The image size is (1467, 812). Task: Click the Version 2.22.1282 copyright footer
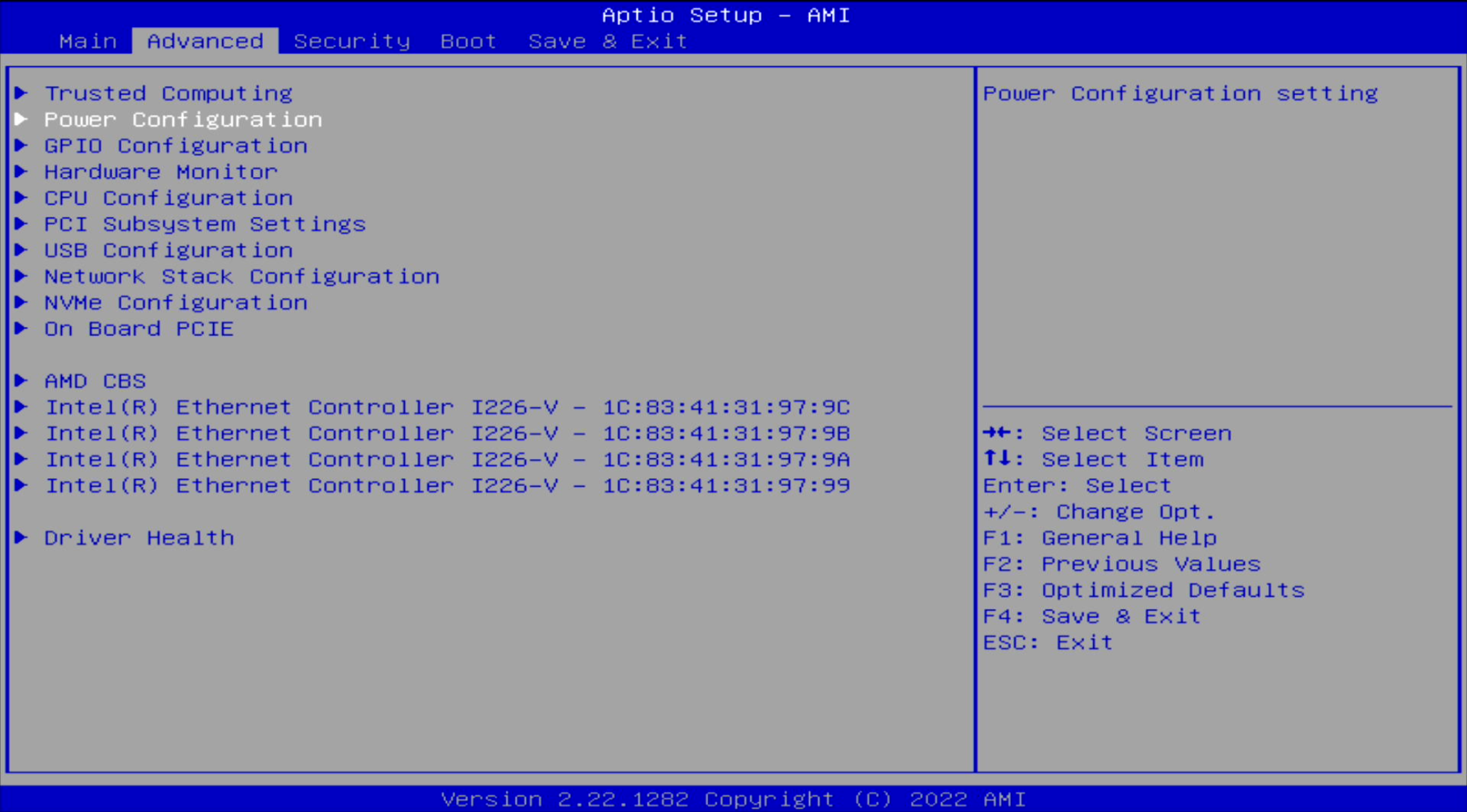point(734,799)
